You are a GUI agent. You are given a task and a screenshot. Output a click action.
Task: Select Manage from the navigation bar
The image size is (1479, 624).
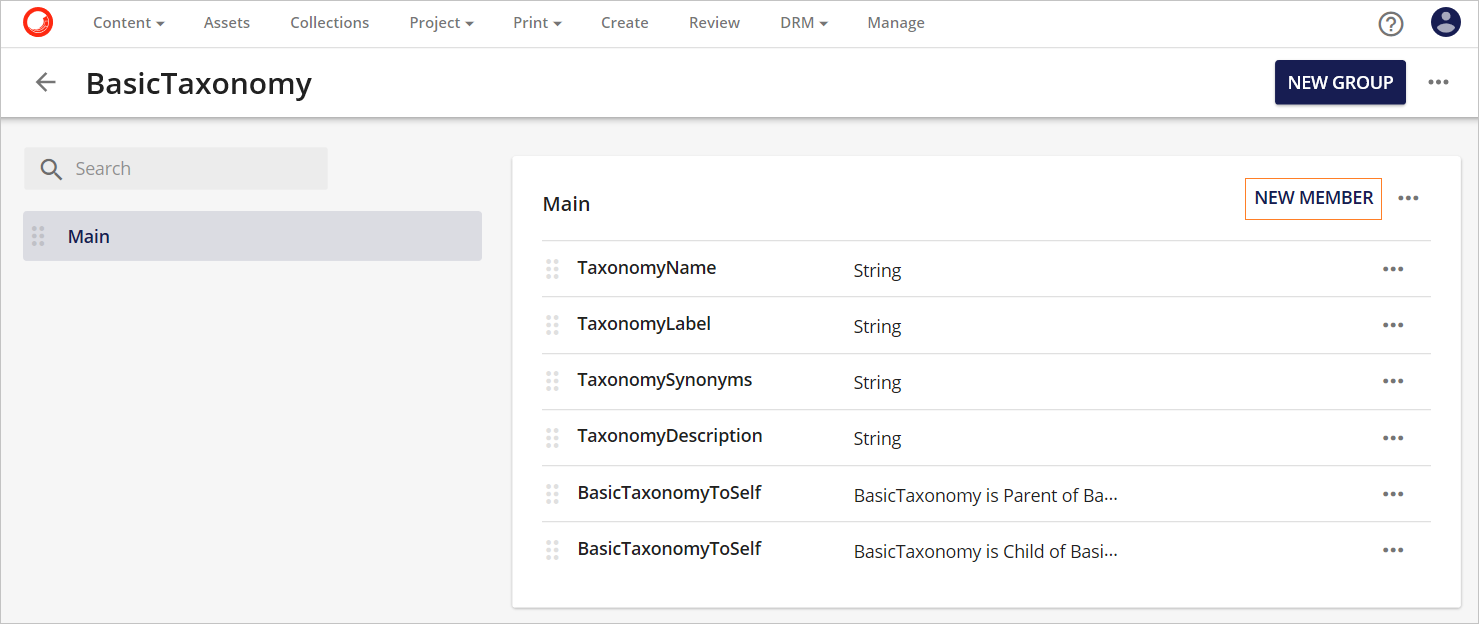click(x=895, y=23)
